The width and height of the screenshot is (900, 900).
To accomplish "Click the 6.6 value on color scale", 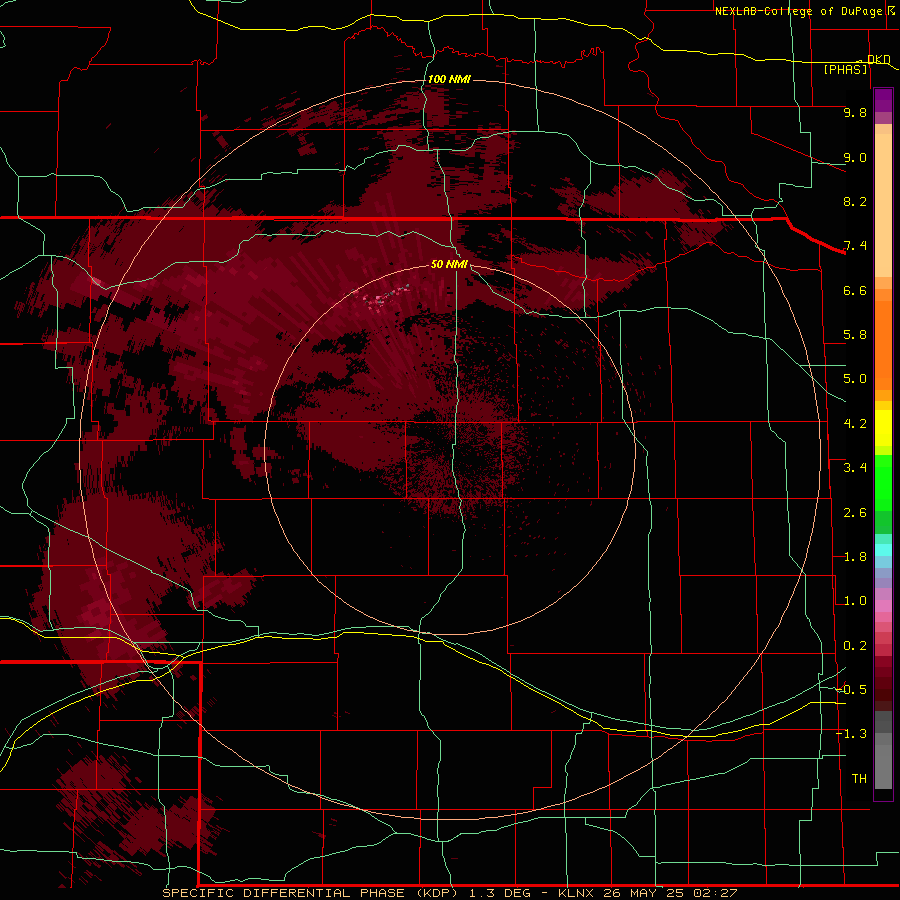I will click(x=855, y=290).
